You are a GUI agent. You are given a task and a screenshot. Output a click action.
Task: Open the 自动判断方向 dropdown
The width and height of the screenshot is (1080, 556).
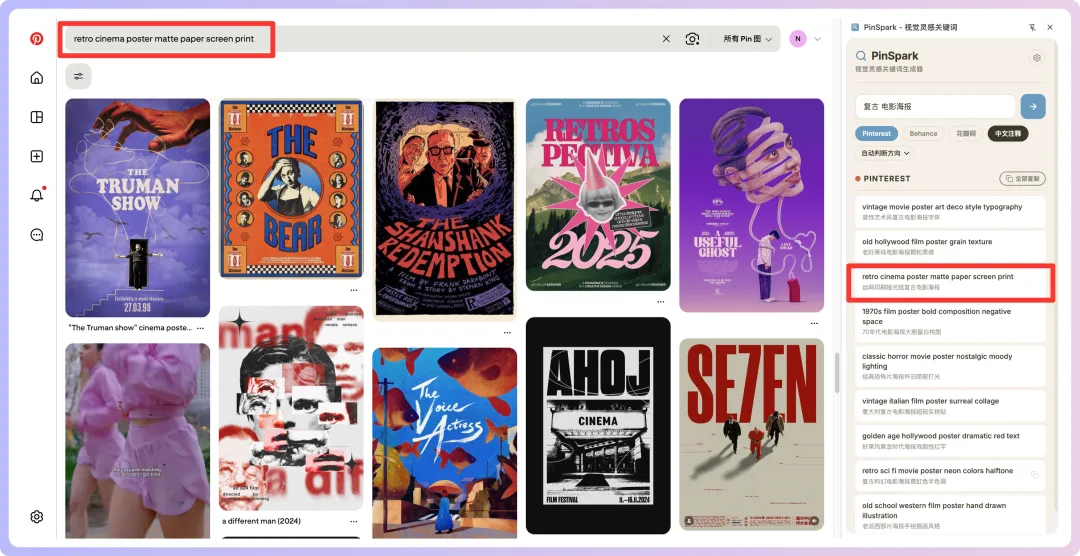click(884, 153)
